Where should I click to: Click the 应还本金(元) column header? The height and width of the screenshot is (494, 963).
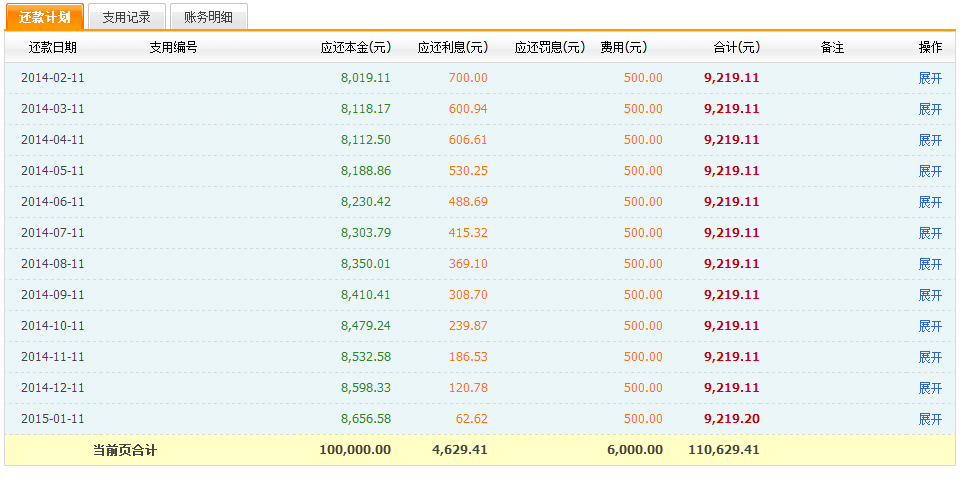click(x=356, y=47)
